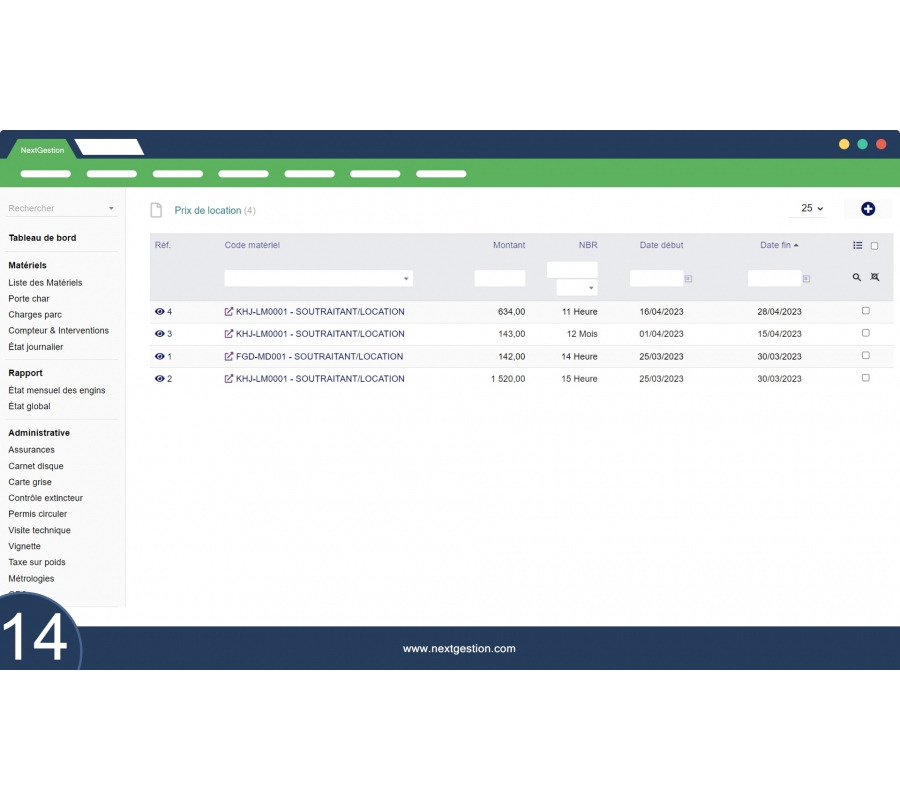Sort table by Date fin column header
The height and width of the screenshot is (800, 900).
coord(778,245)
